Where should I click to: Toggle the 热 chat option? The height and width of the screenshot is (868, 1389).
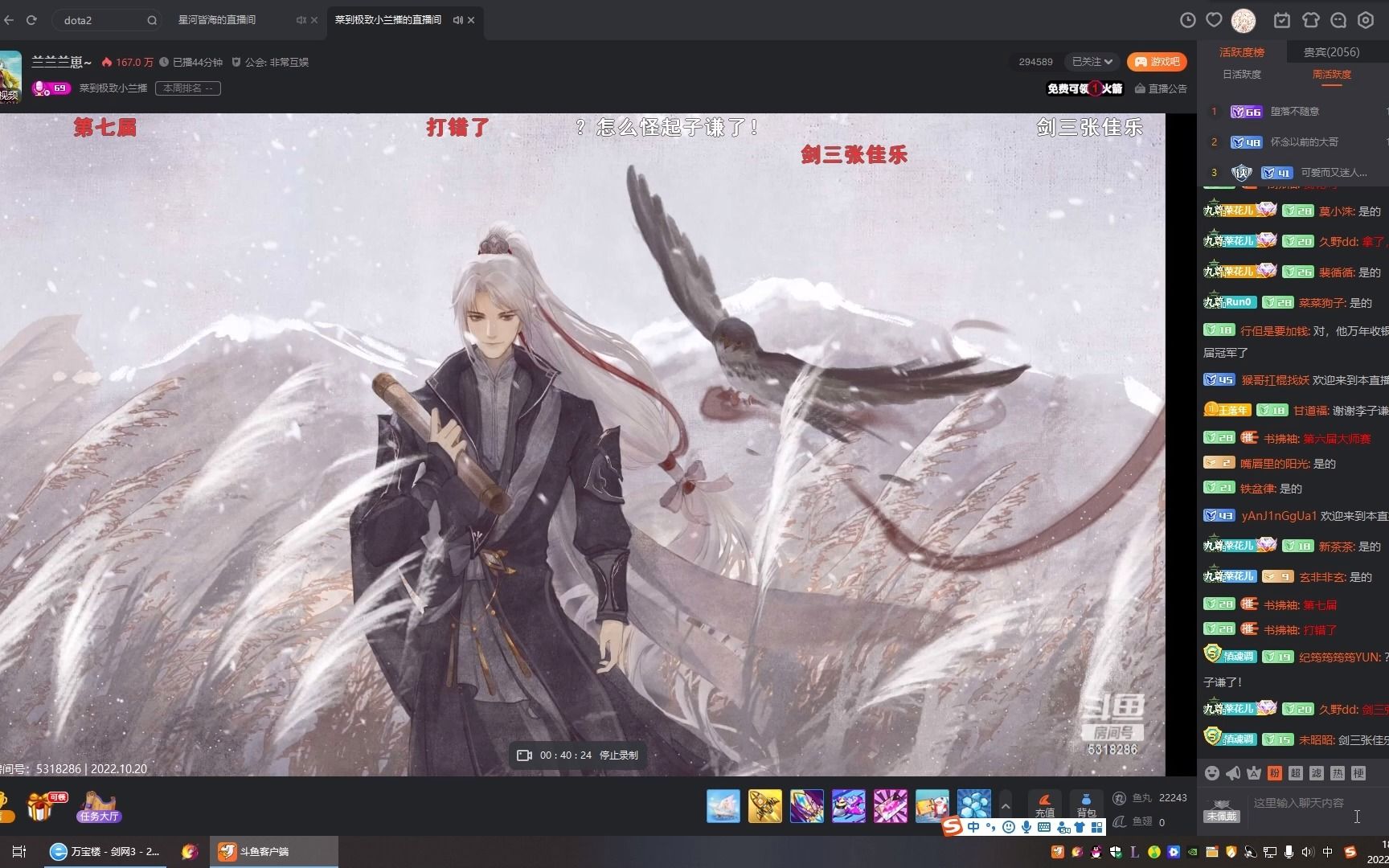pos(1338,773)
